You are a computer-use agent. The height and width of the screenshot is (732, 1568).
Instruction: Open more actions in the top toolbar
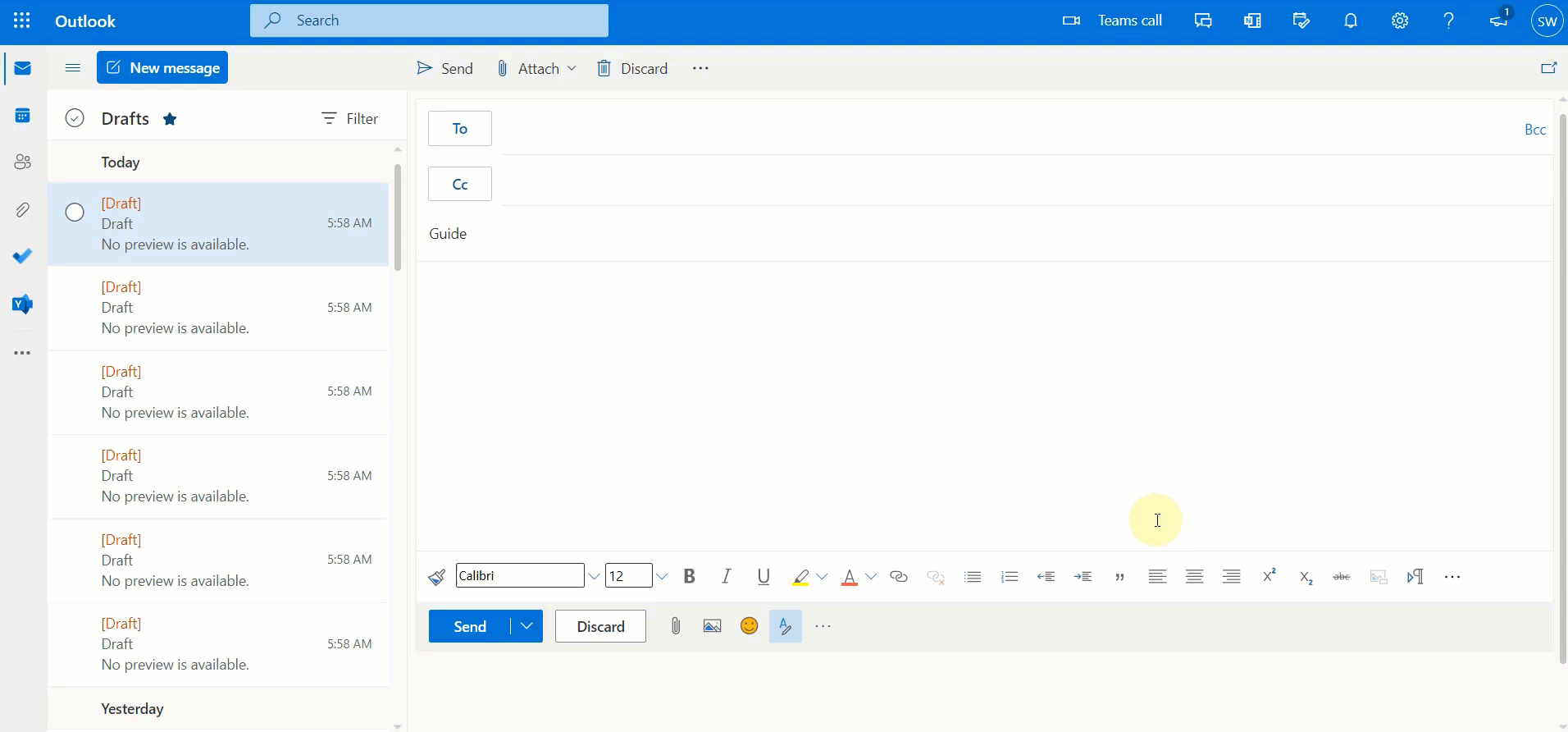pos(700,68)
